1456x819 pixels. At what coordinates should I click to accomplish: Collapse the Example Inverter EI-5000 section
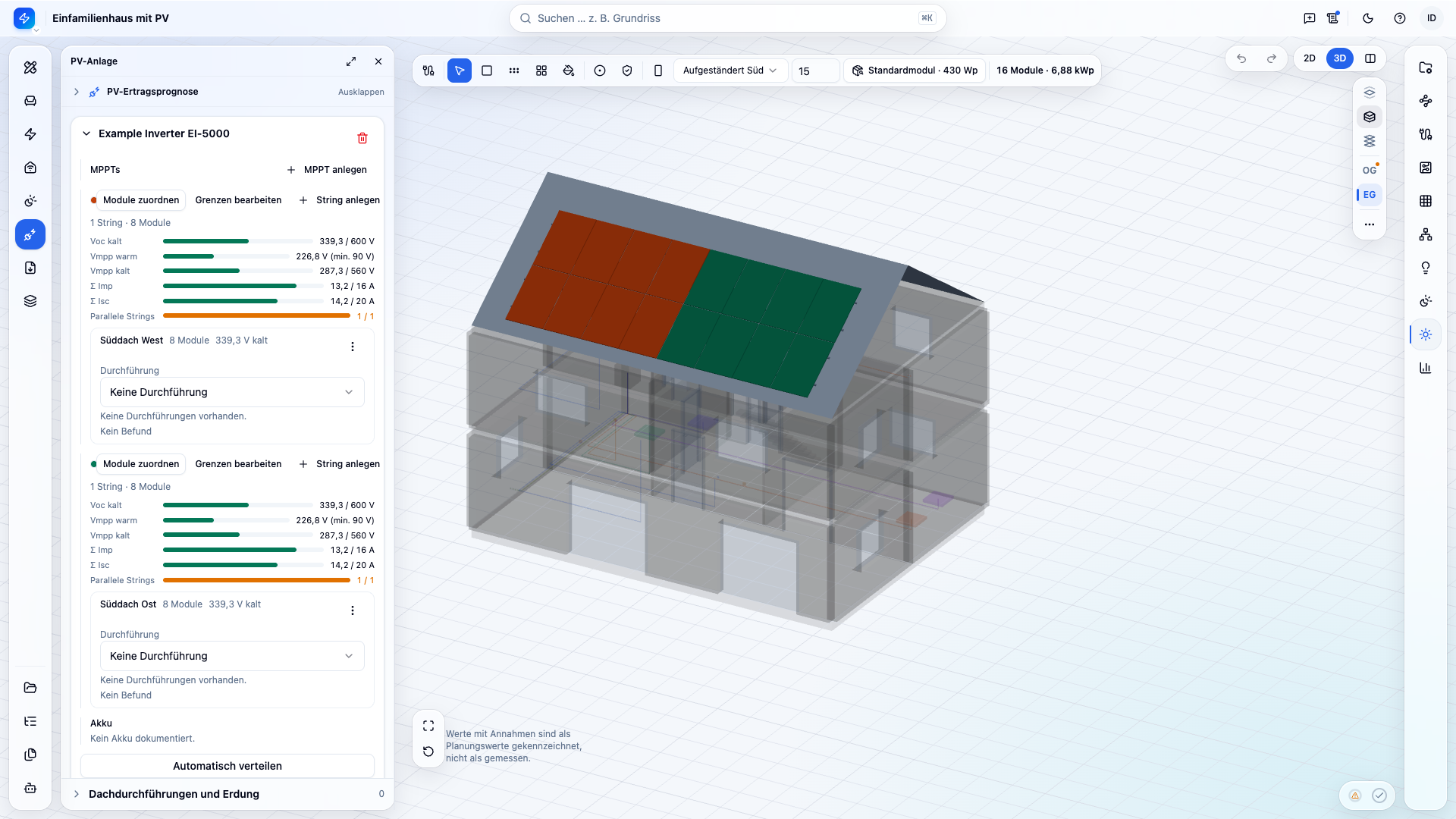[86, 133]
